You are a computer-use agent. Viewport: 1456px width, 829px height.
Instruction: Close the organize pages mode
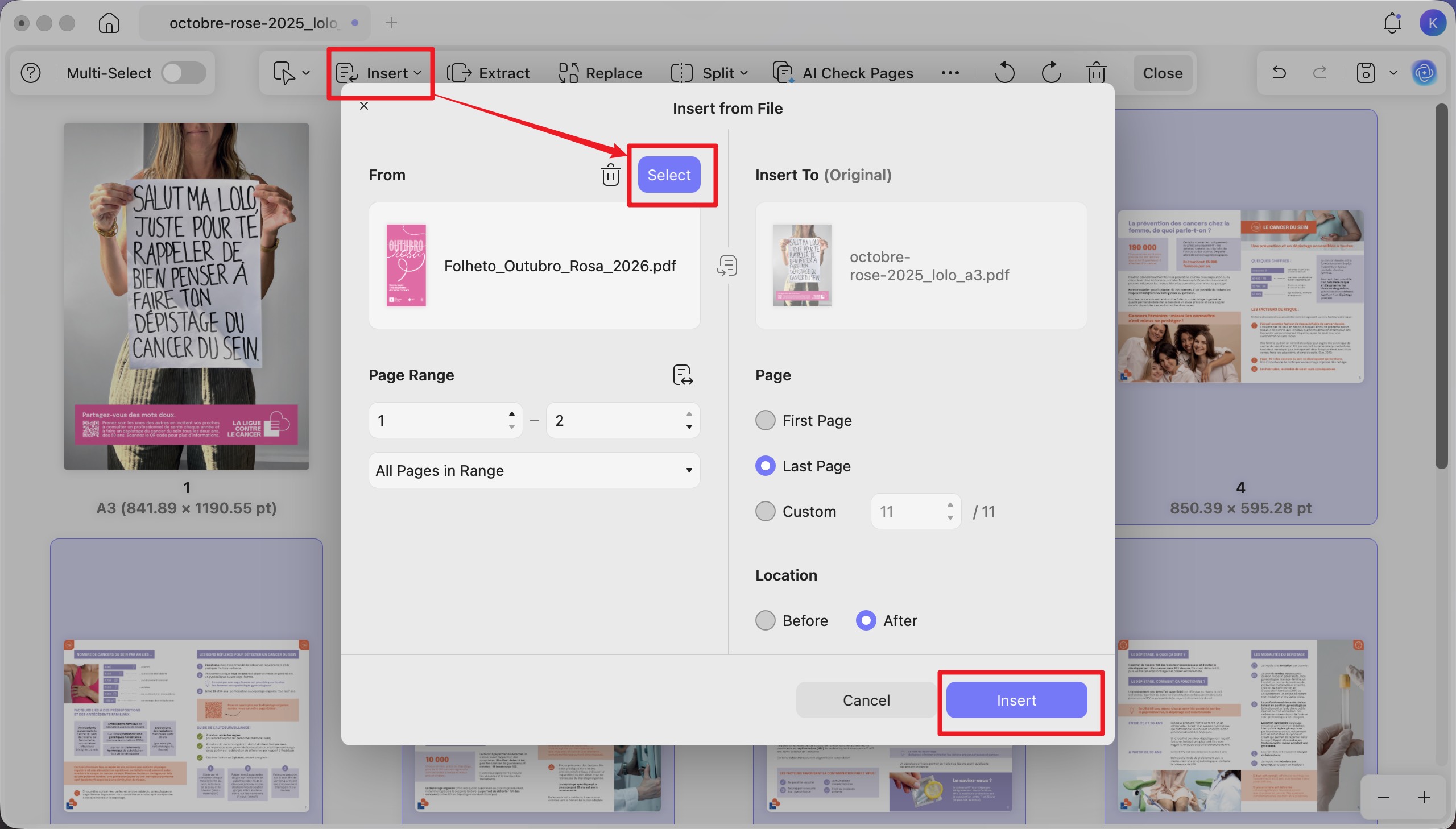click(x=1163, y=73)
